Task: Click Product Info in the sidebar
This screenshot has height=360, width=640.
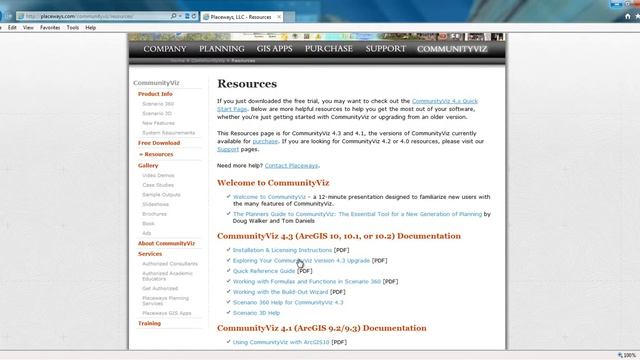Action: 155,94
